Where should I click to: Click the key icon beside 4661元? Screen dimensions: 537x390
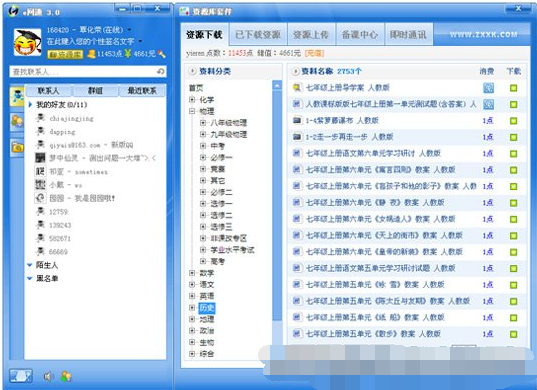click(161, 54)
